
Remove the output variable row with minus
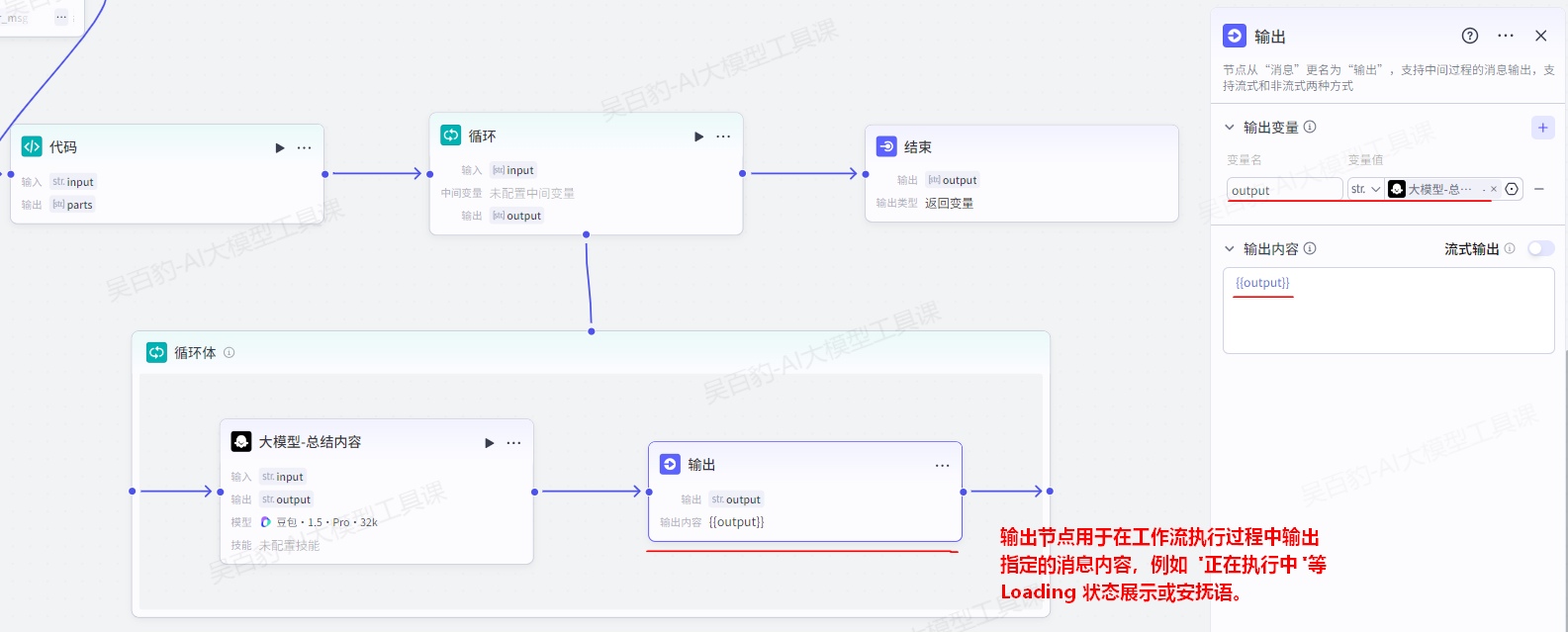[x=1539, y=189]
